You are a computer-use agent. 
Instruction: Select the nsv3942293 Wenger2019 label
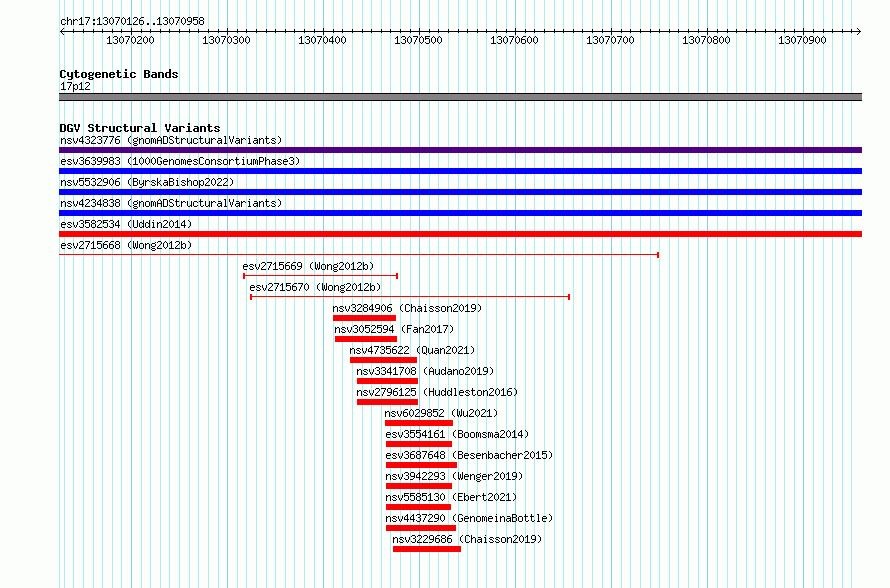[454, 476]
